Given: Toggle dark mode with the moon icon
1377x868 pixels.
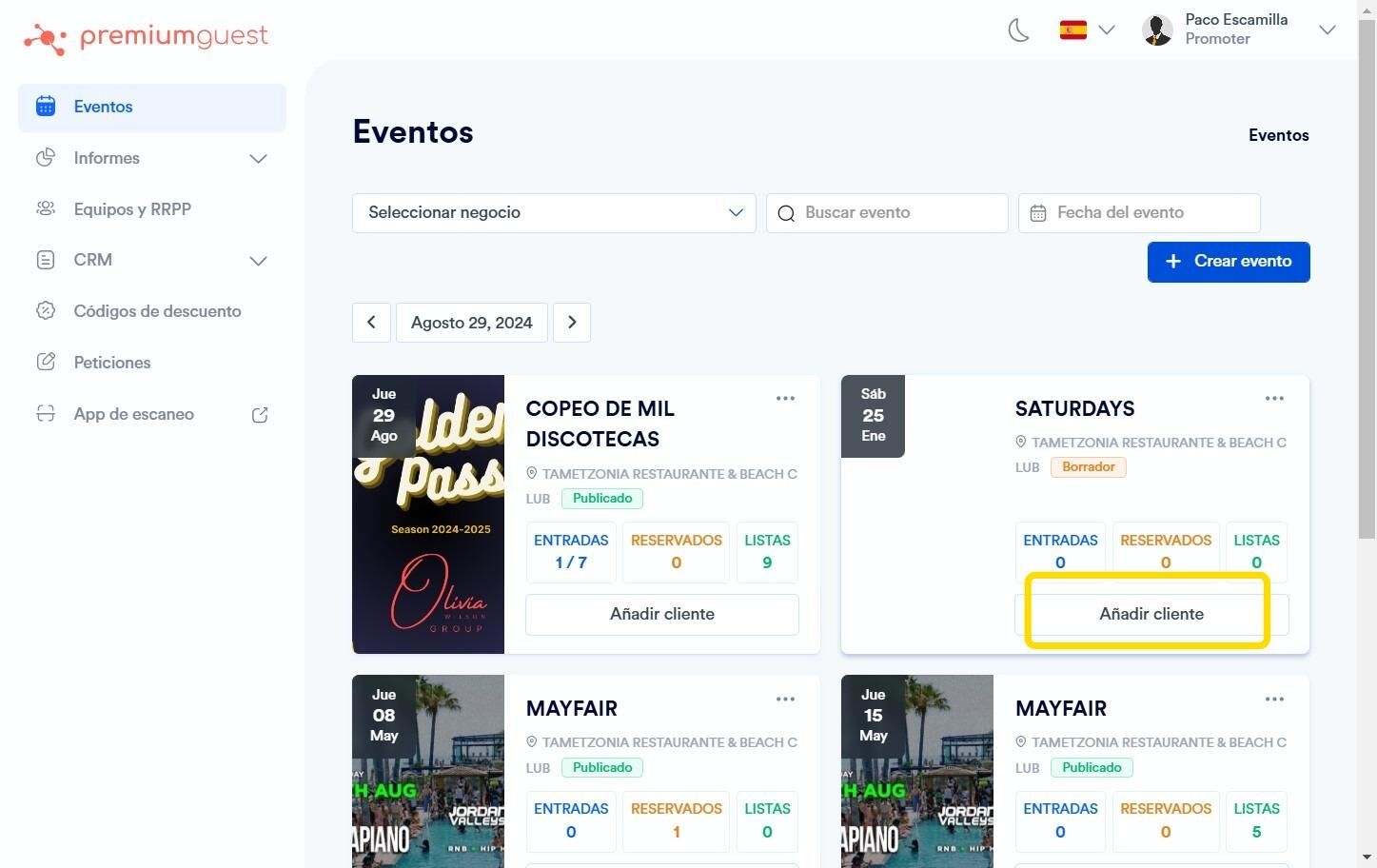Looking at the screenshot, I should (x=1018, y=30).
